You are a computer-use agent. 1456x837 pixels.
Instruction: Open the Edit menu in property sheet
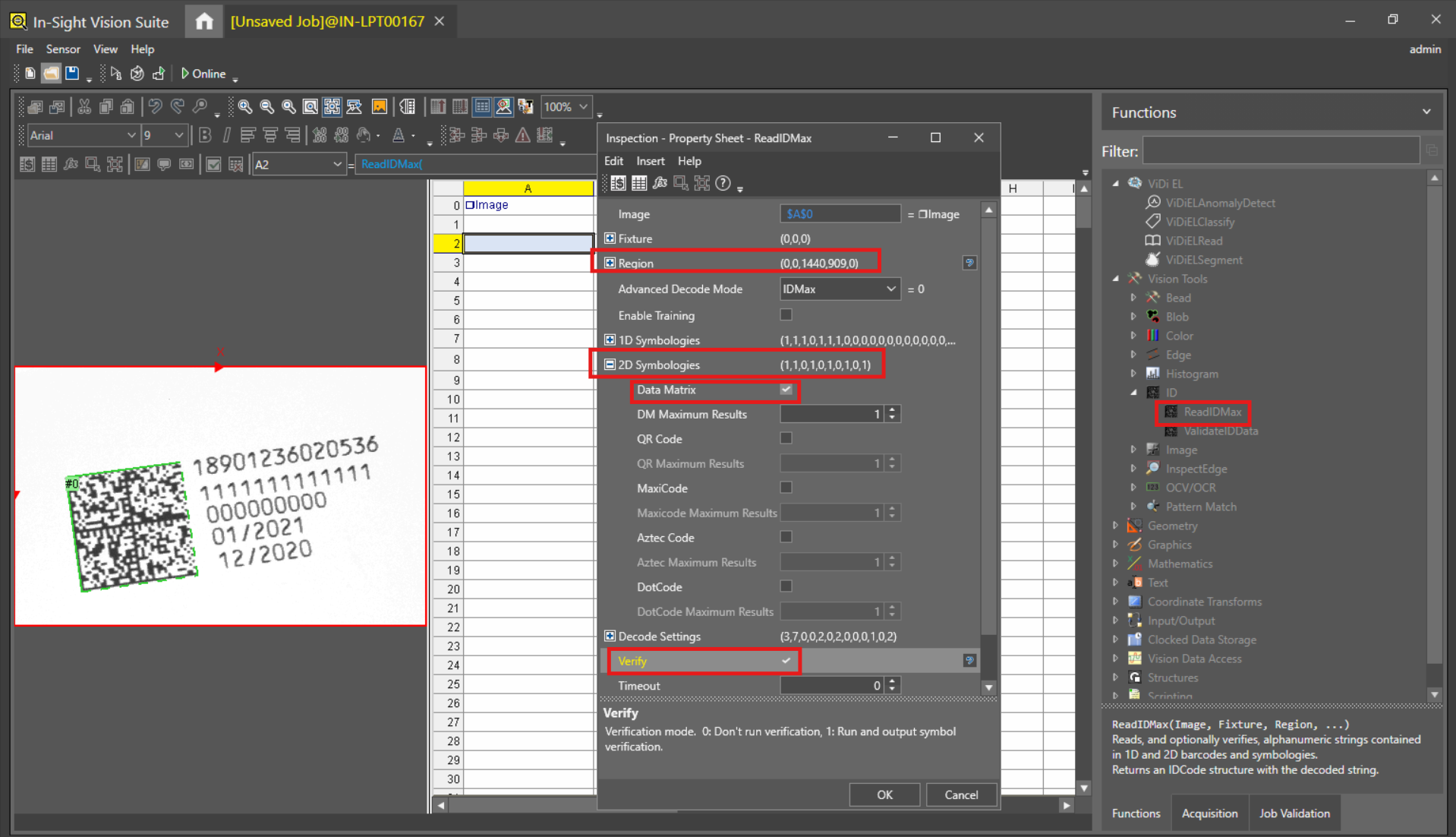tap(613, 161)
